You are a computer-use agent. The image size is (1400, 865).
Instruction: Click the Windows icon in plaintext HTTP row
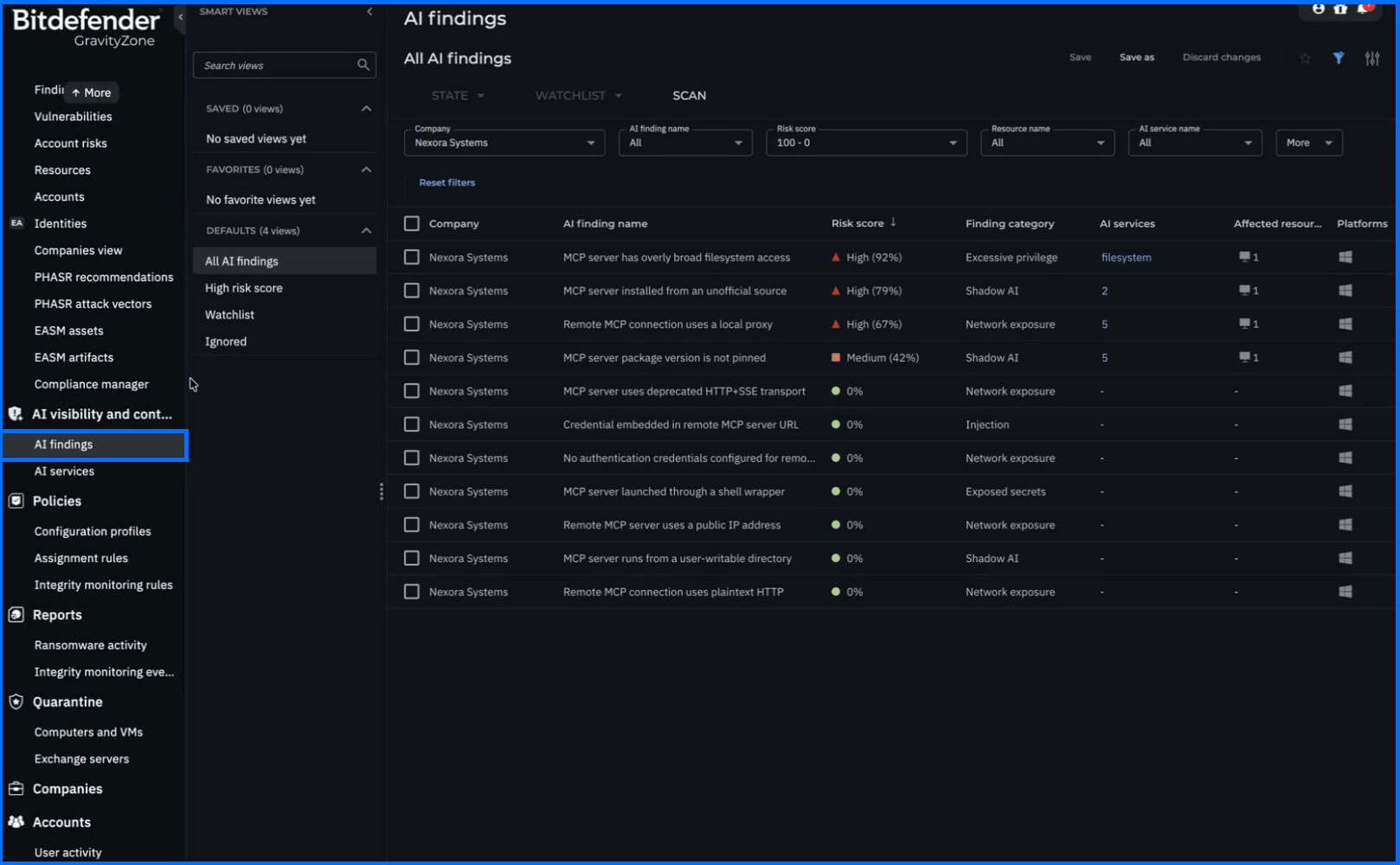pyautogui.click(x=1345, y=592)
